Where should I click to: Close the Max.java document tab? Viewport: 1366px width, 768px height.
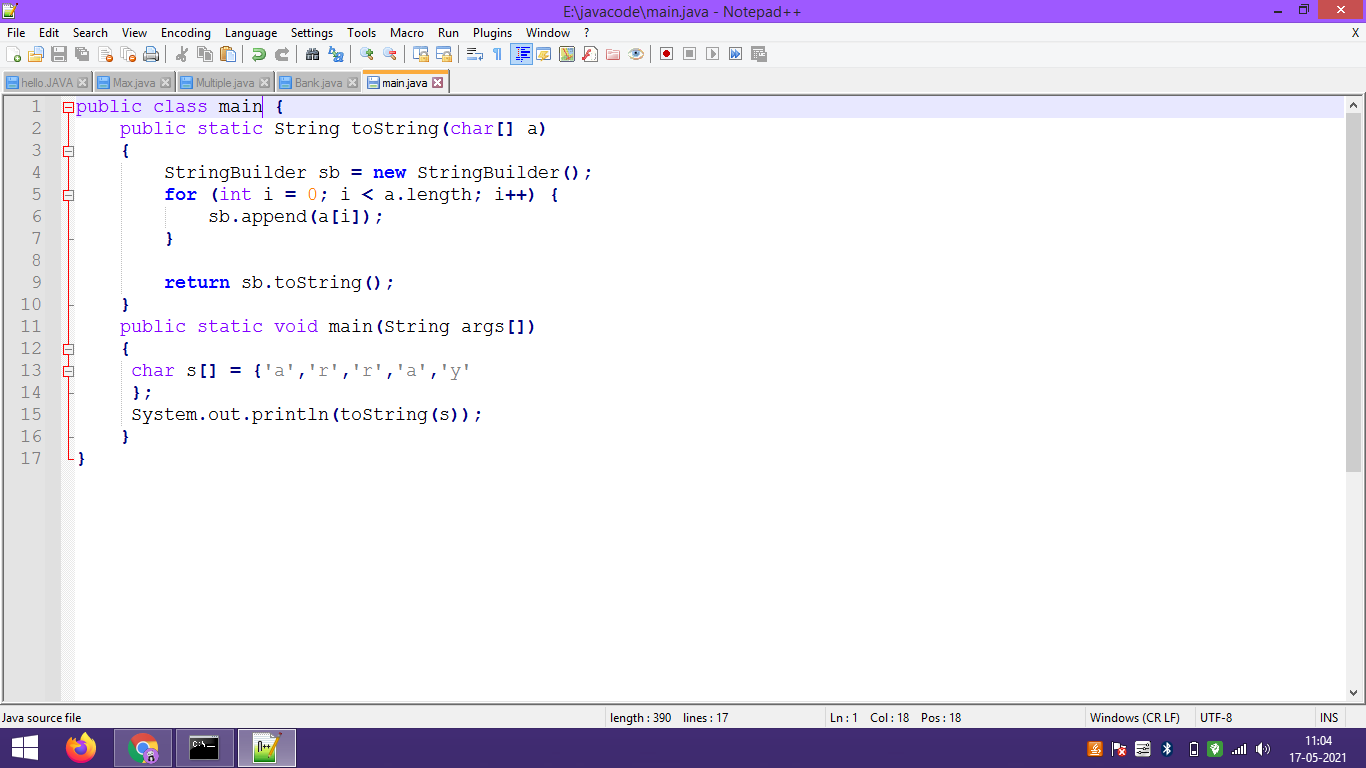tap(164, 82)
